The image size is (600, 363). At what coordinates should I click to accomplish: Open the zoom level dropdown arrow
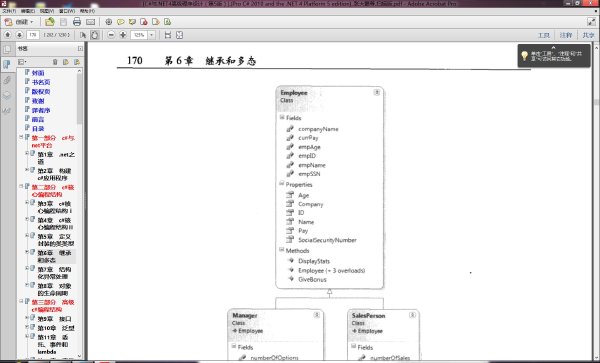point(152,35)
